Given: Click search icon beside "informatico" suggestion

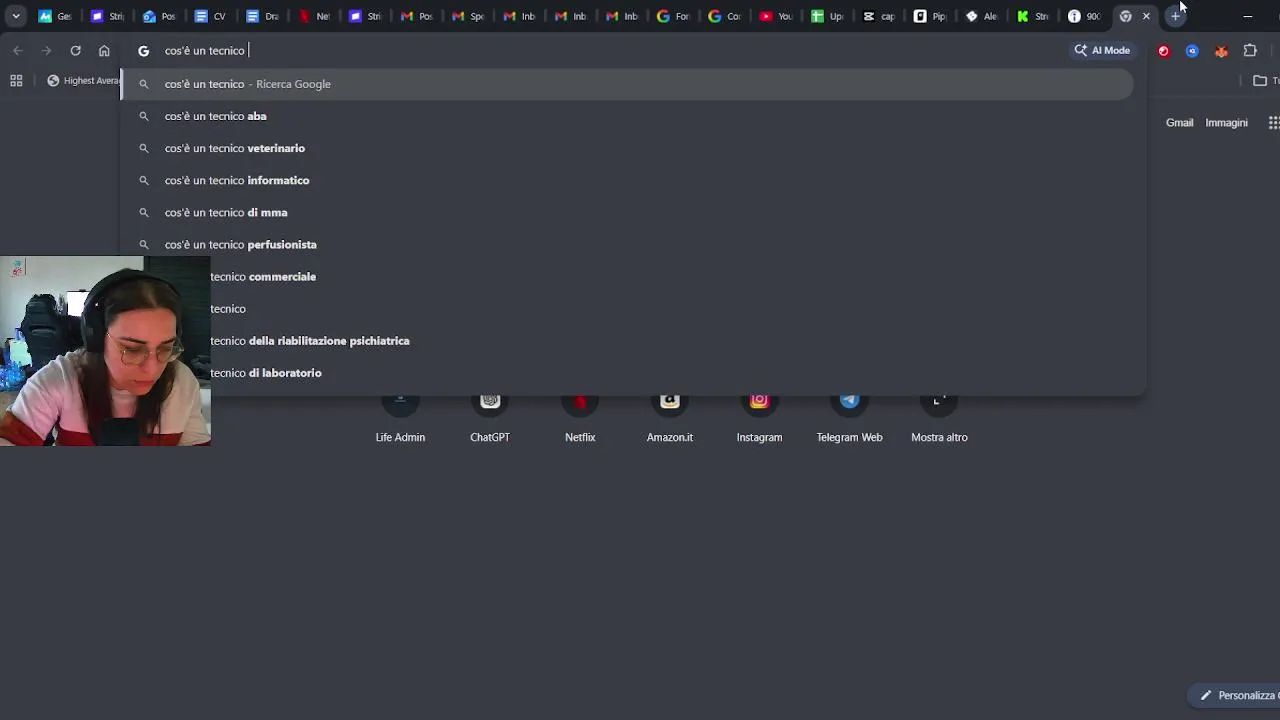Looking at the screenshot, I should [x=143, y=180].
